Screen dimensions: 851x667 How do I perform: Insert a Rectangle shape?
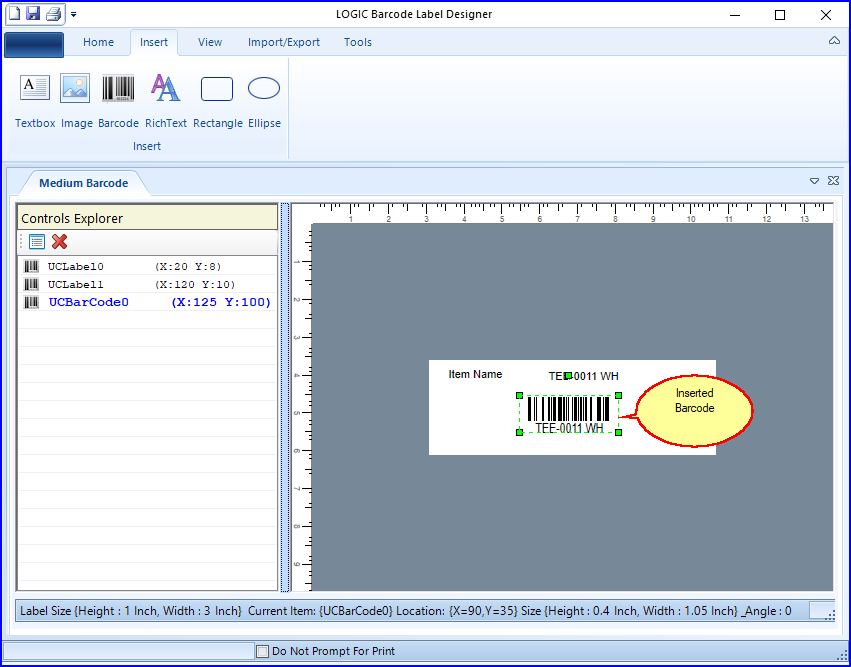coord(218,101)
